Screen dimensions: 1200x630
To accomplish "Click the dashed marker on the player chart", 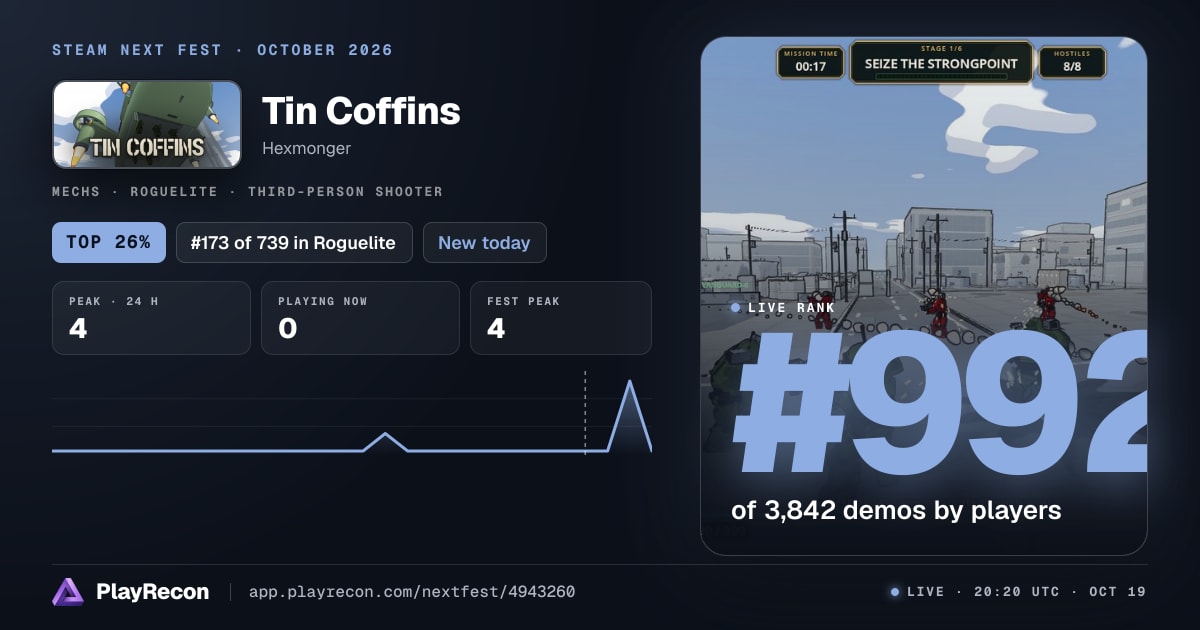I will [585, 413].
